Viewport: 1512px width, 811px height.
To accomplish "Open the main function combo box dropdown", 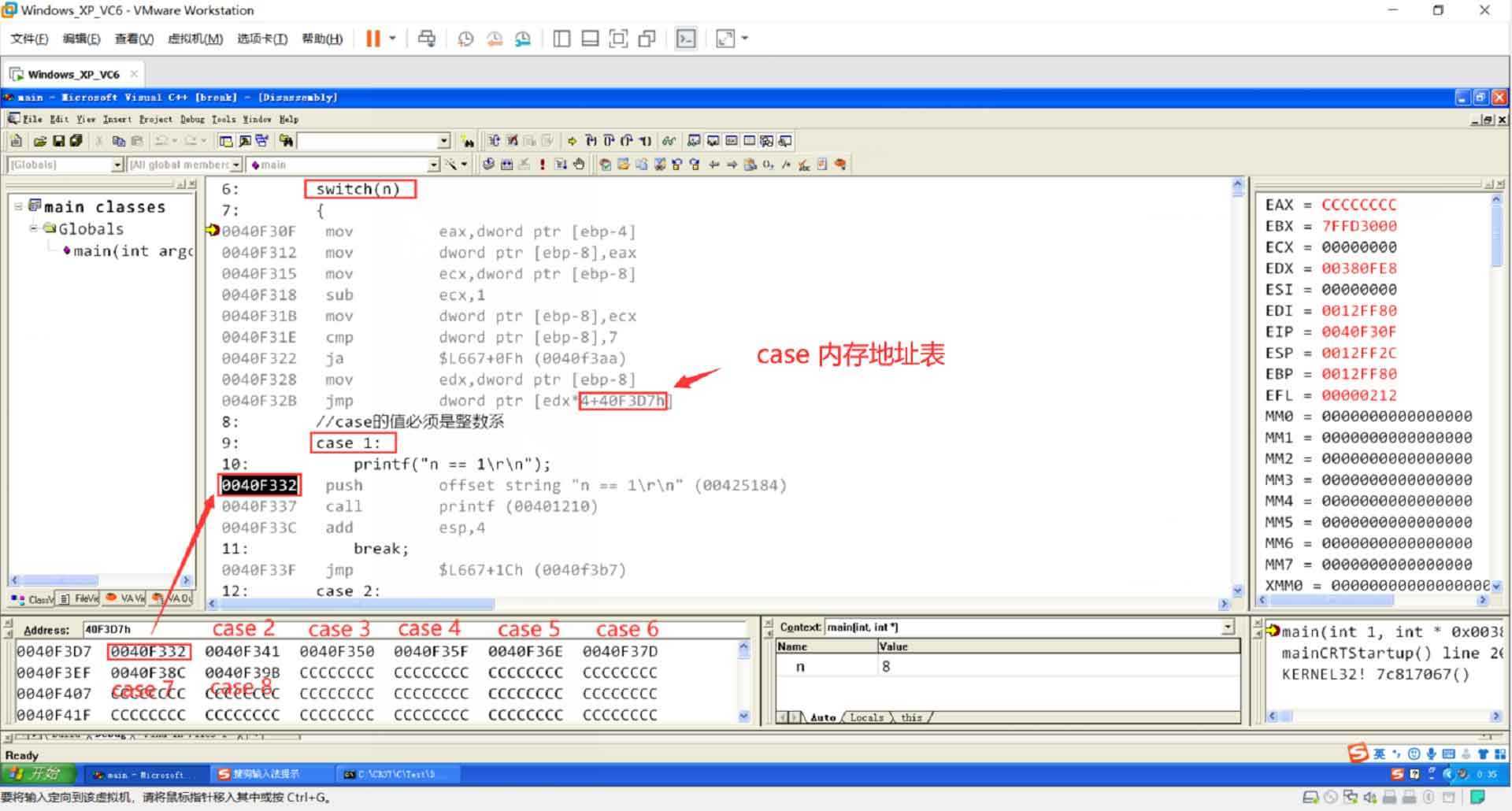I will 433,165.
